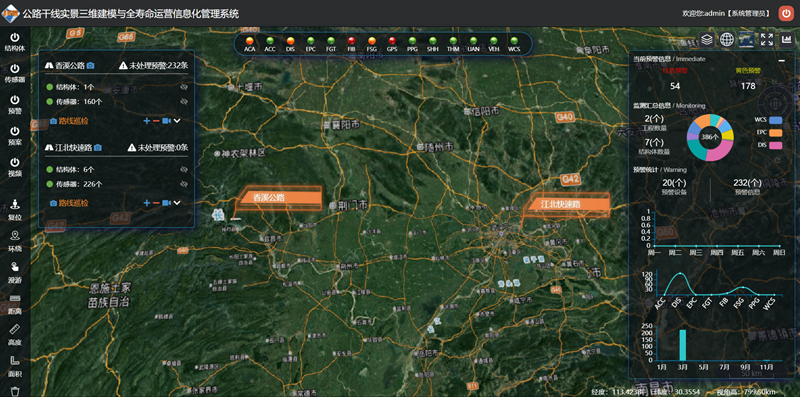
Task: Toggle the 传感器 power switch in sidebar
Action: pos(15,73)
